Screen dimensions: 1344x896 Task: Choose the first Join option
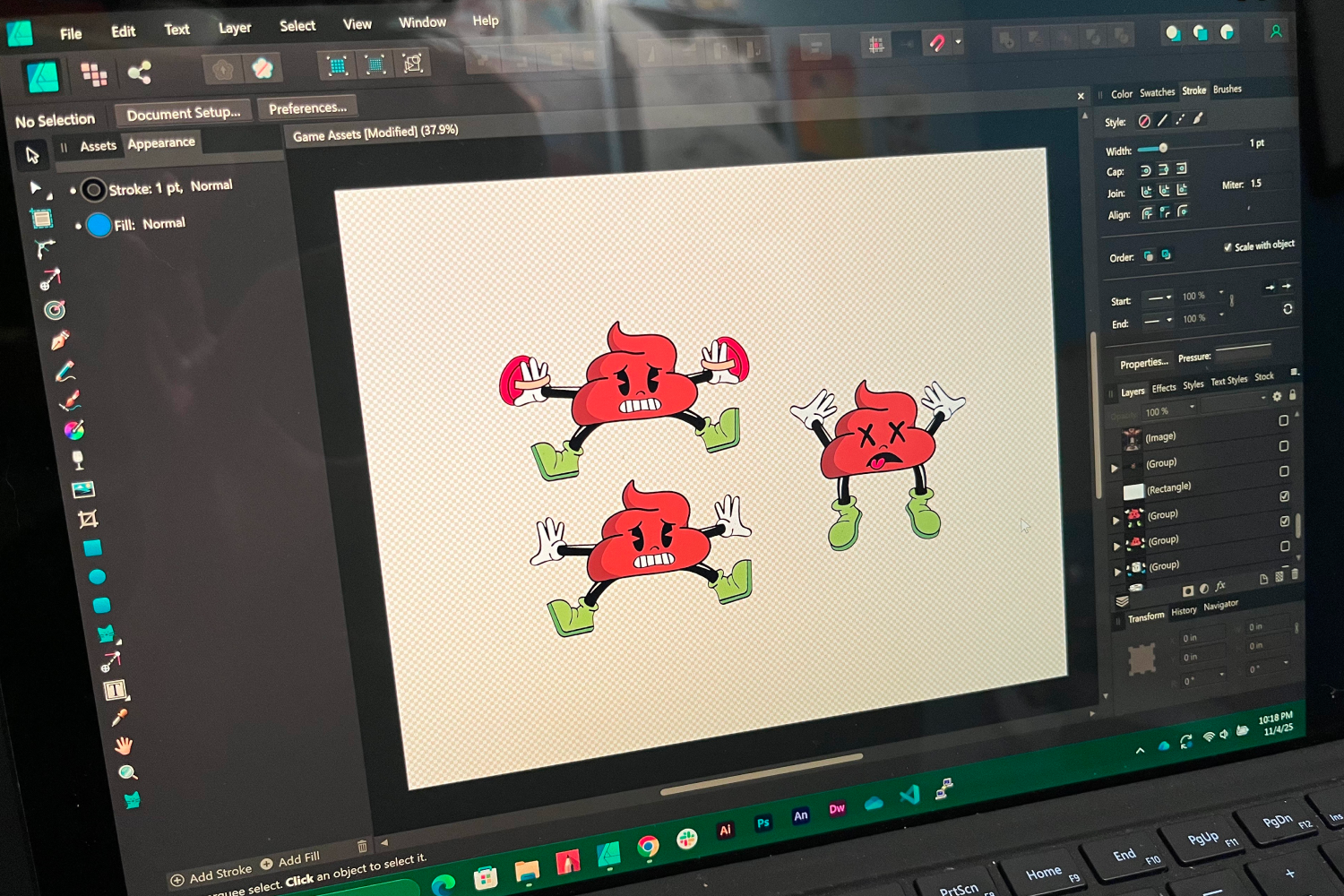click(1146, 192)
